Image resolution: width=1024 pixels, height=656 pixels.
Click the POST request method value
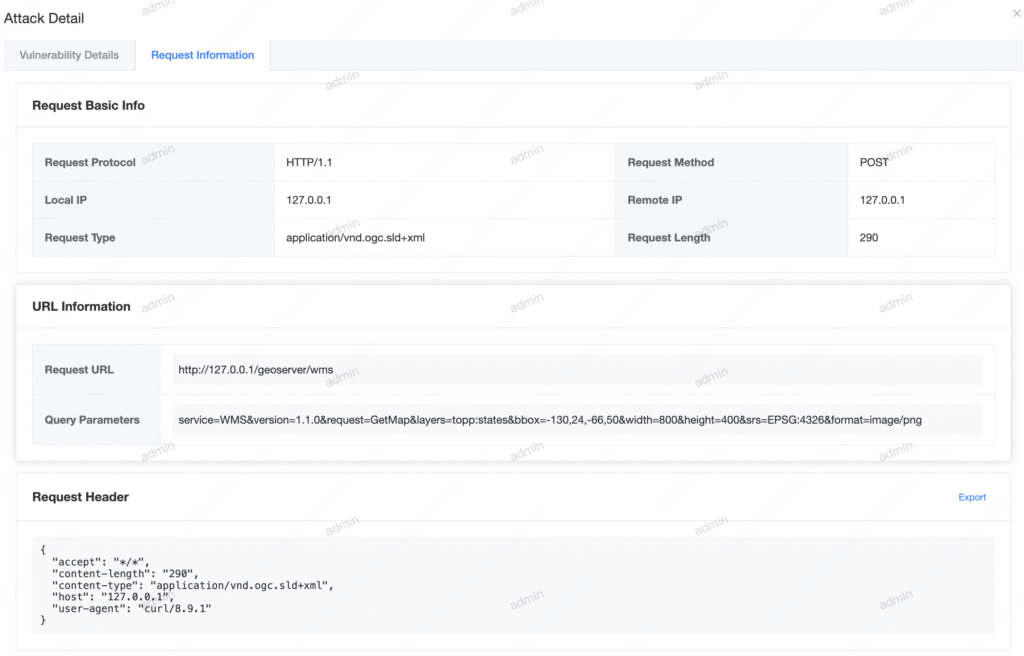coord(874,162)
